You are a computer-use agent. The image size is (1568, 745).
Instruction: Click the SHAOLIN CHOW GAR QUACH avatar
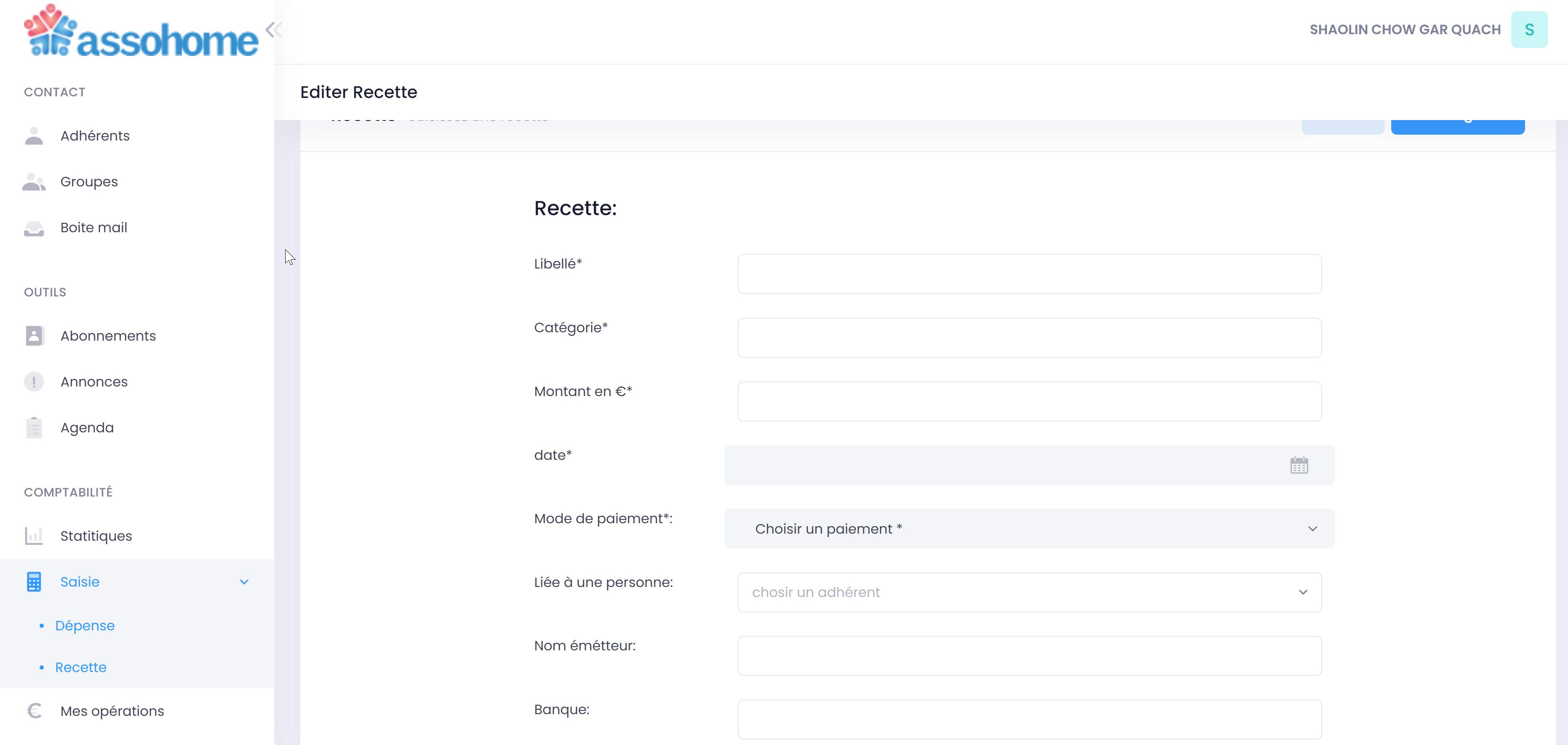(x=1532, y=30)
